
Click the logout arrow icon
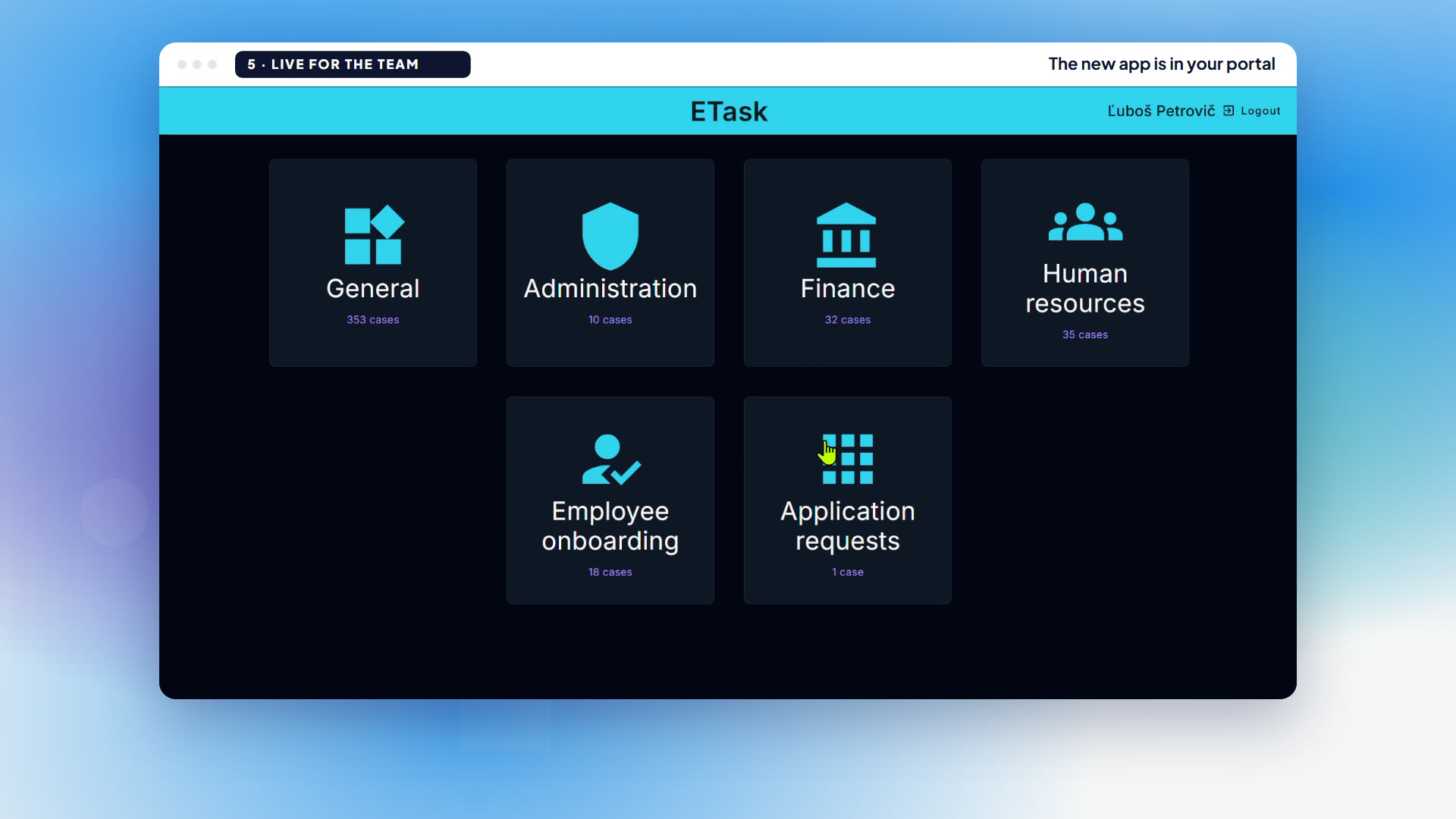click(x=1228, y=111)
